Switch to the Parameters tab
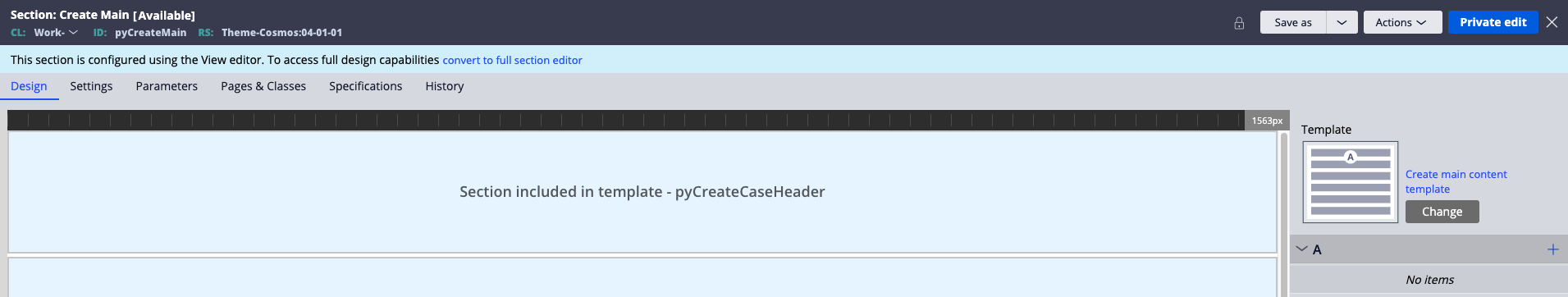Viewport: 1568px width, 297px height. coord(167,86)
